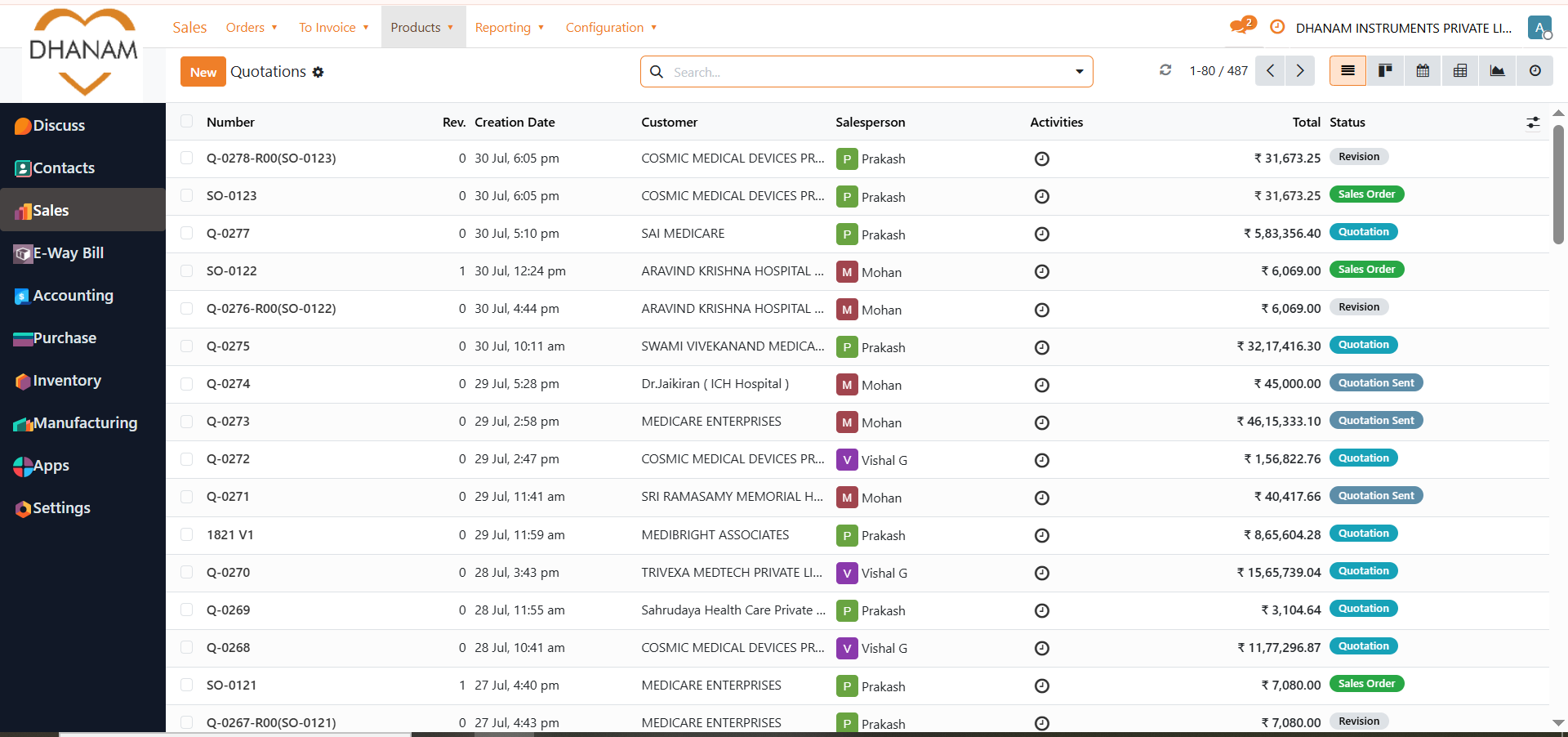Open user avatar menu
This screenshot has height=737, width=1568.
click(1540, 28)
